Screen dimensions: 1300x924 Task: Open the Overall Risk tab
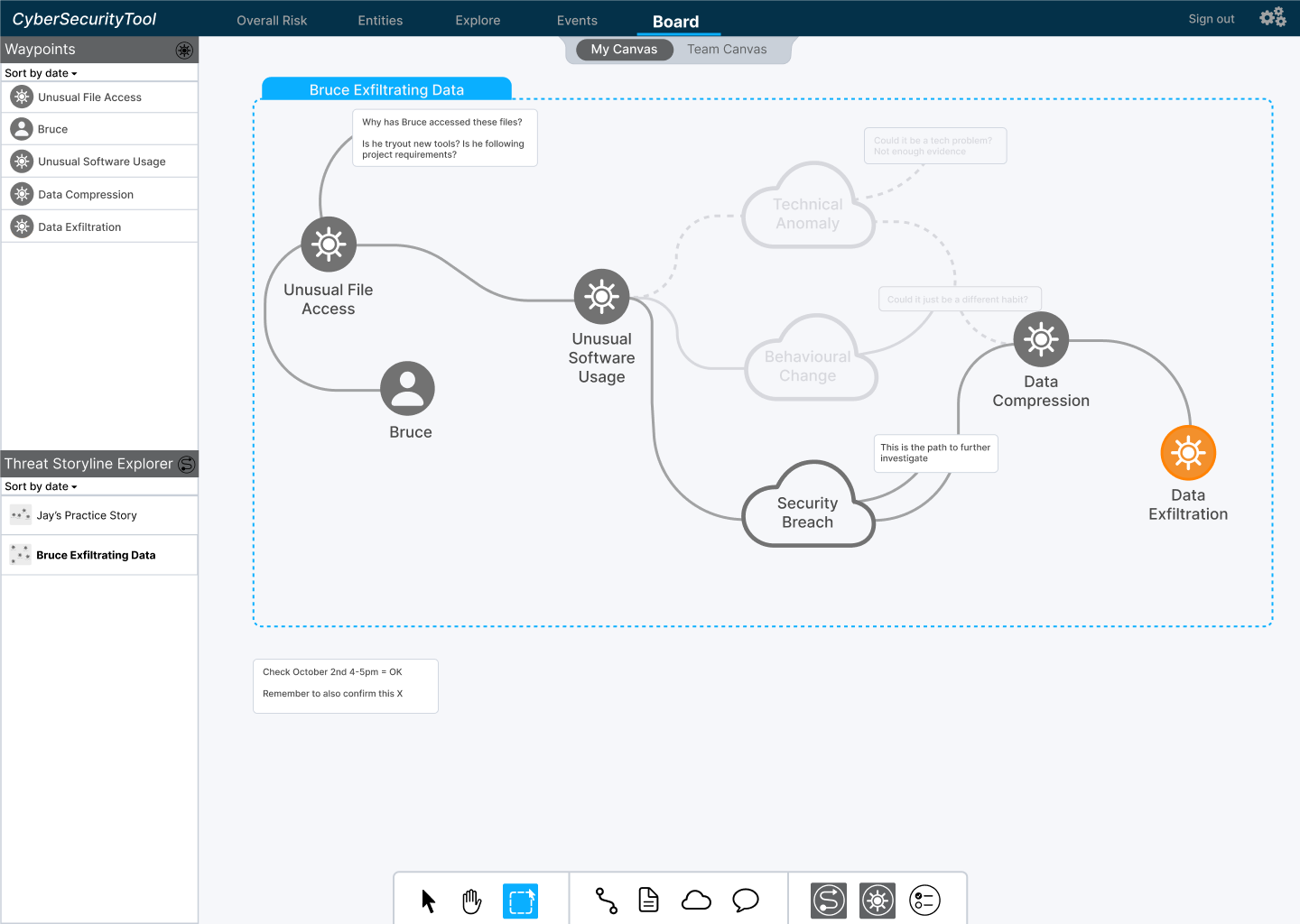point(272,21)
